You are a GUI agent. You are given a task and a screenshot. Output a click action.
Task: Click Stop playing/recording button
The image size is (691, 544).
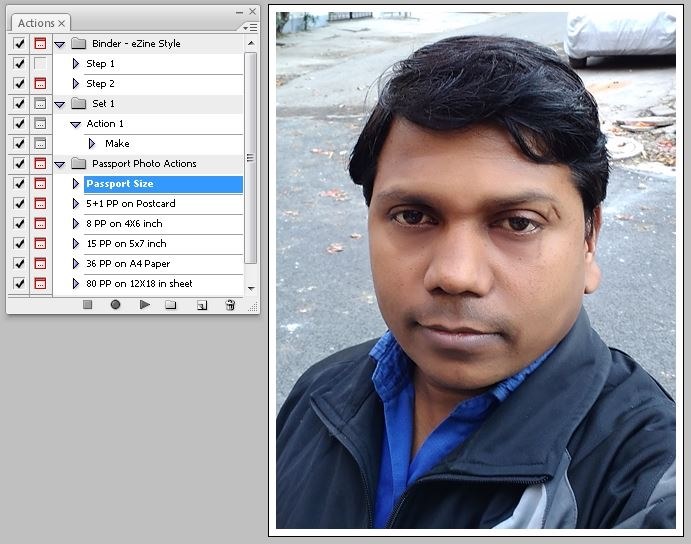tap(87, 305)
